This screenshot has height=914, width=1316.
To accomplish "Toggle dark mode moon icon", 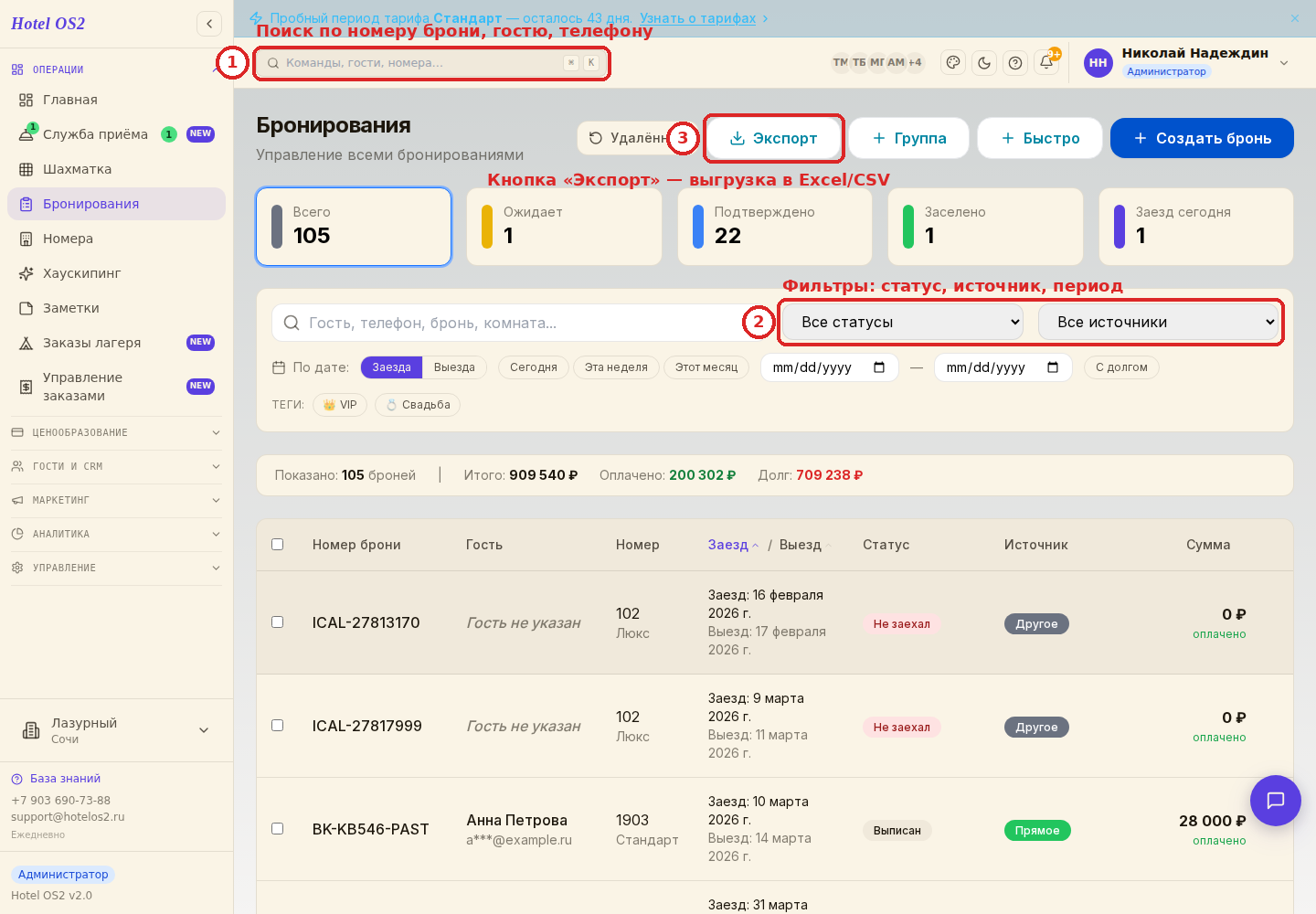I will tap(984, 62).
